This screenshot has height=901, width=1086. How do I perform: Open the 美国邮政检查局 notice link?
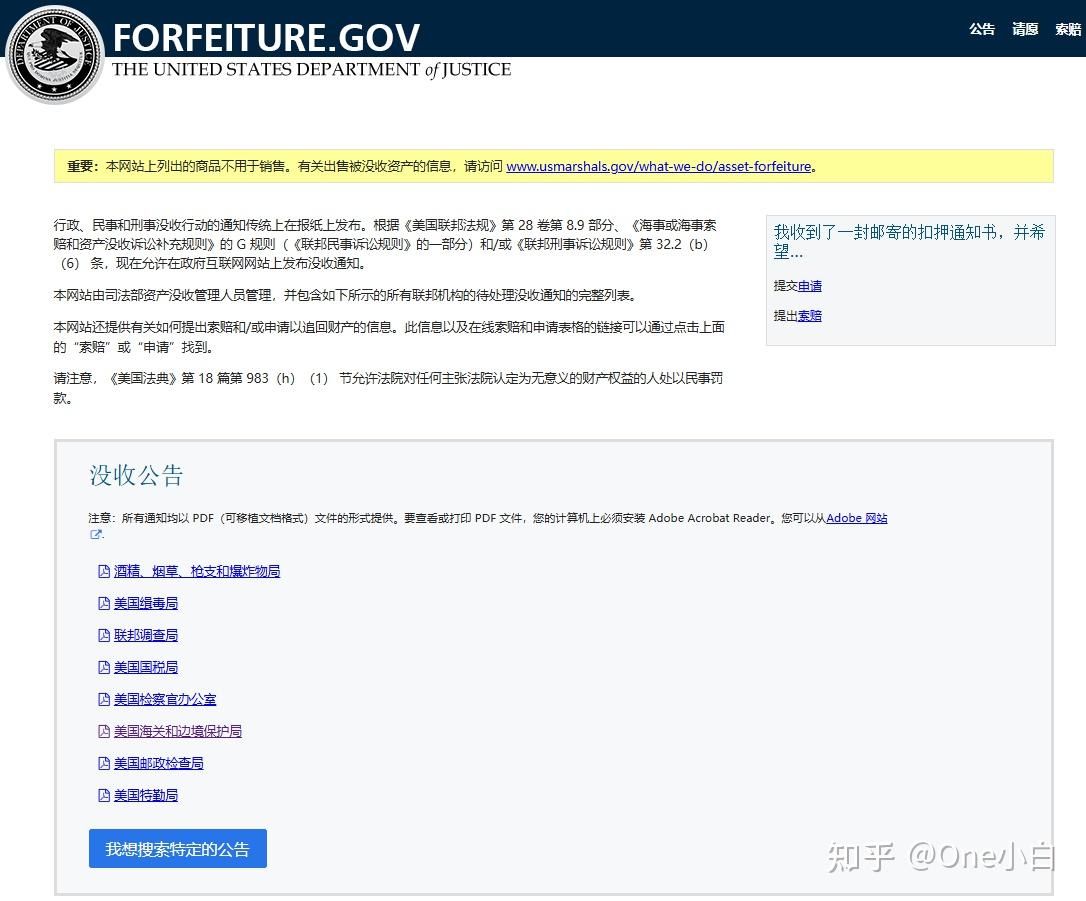click(158, 762)
